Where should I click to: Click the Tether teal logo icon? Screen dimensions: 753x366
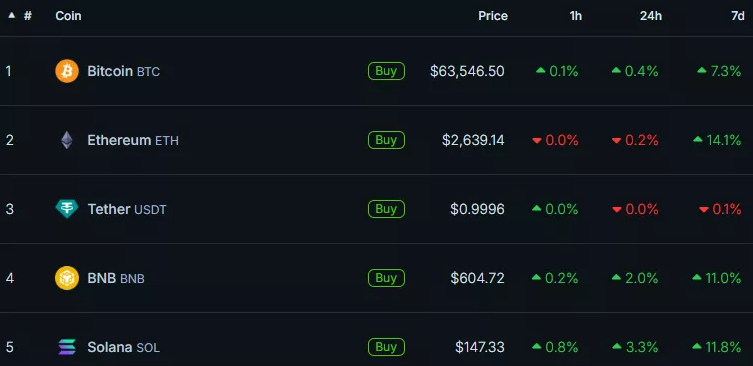[67, 209]
